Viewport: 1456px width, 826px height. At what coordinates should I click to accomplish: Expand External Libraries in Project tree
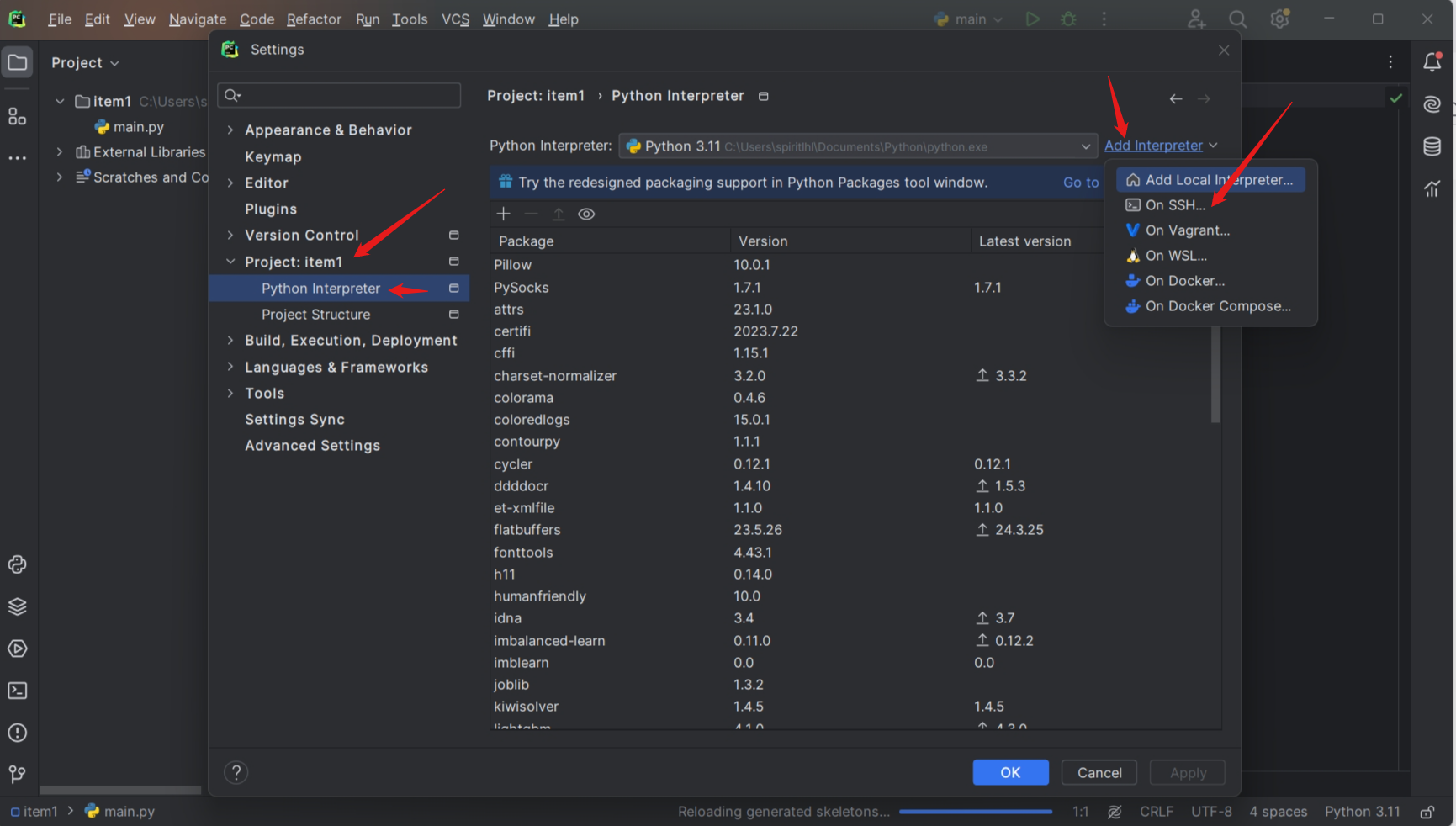60,152
